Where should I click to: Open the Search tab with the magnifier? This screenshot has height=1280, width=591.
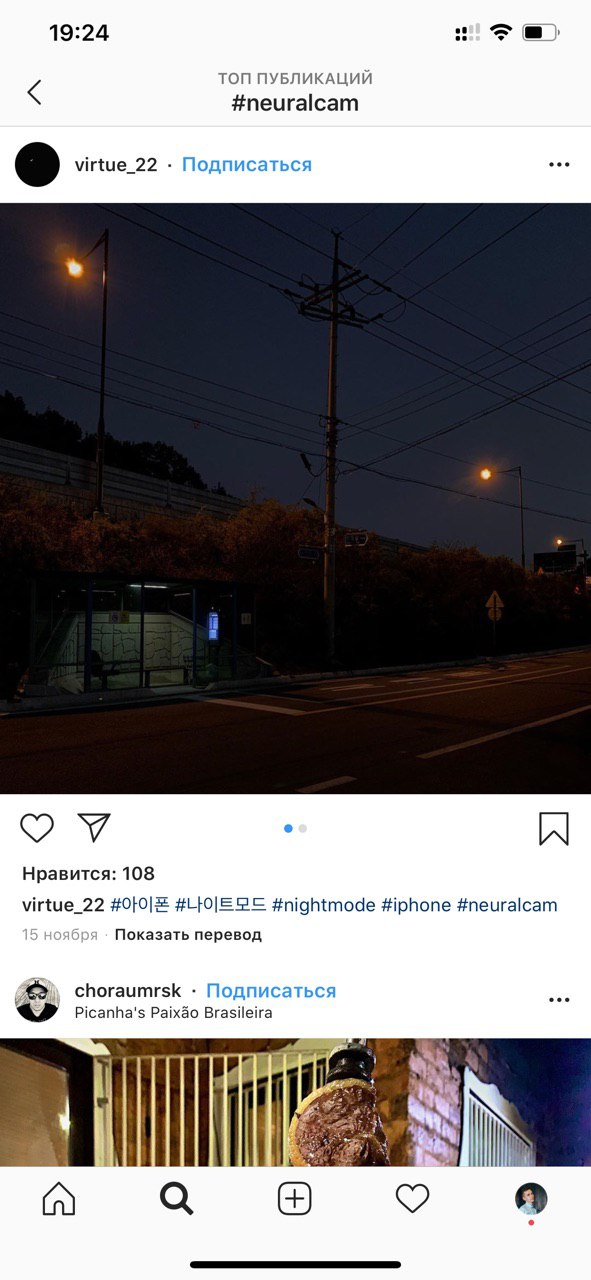(x=177, y=1198)
